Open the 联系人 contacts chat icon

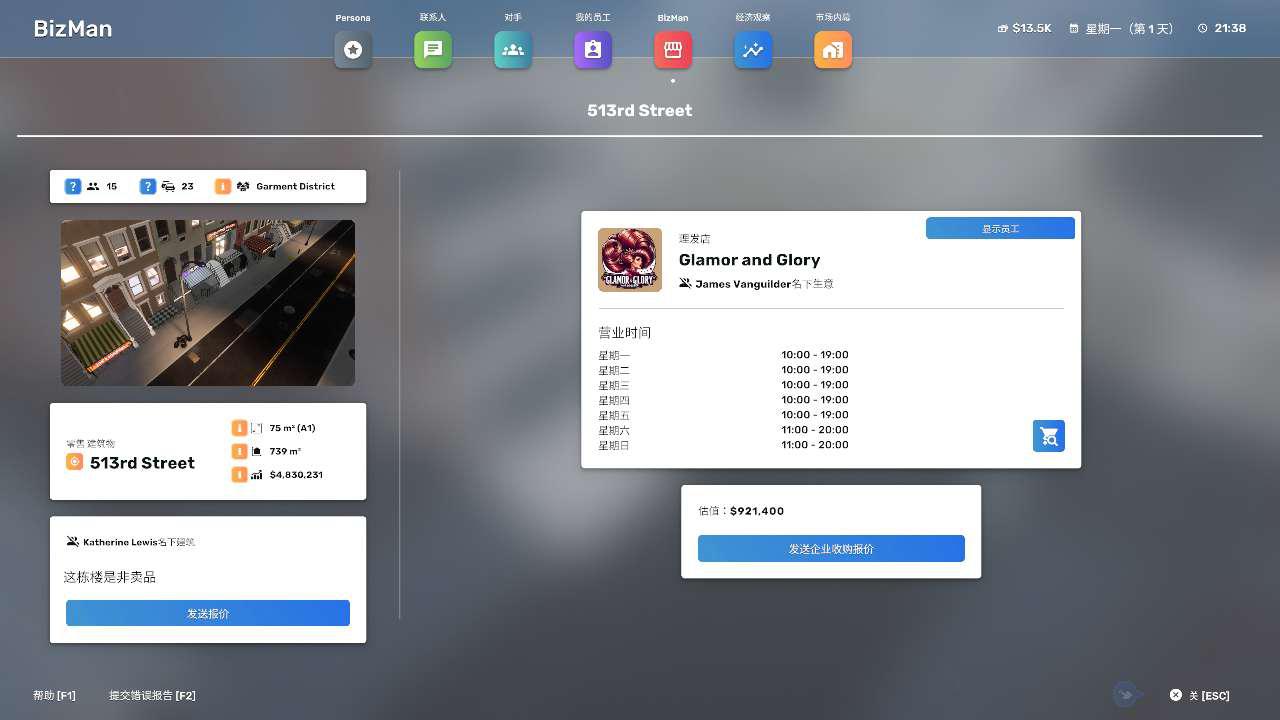coord(433,50)
